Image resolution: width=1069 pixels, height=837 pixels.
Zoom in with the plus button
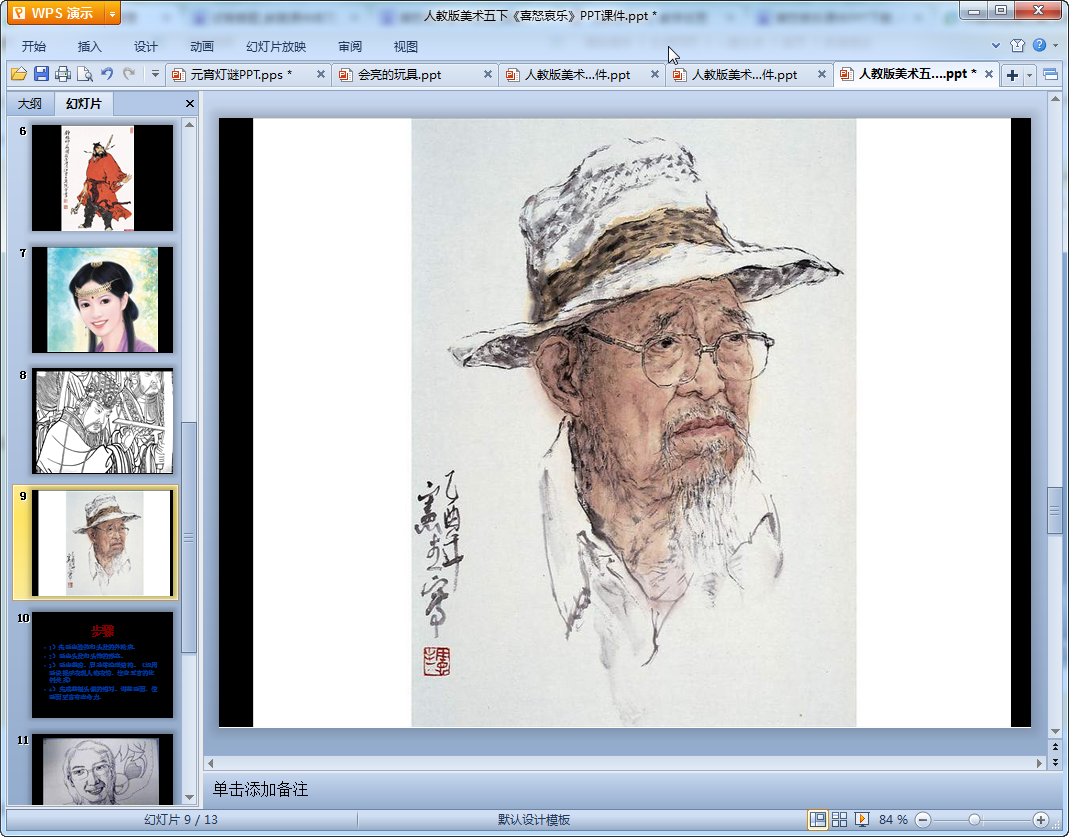pyautogui.click(x=1040, y=819)
